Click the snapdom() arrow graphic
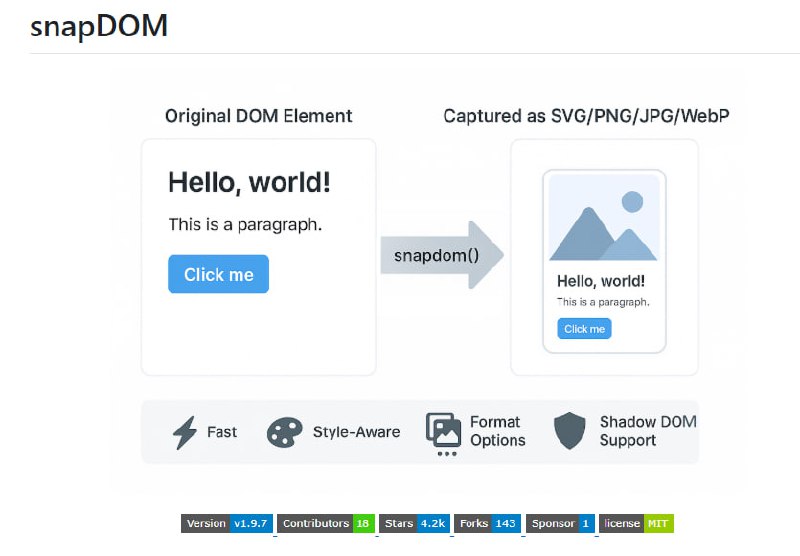 (x=441, y=255)
